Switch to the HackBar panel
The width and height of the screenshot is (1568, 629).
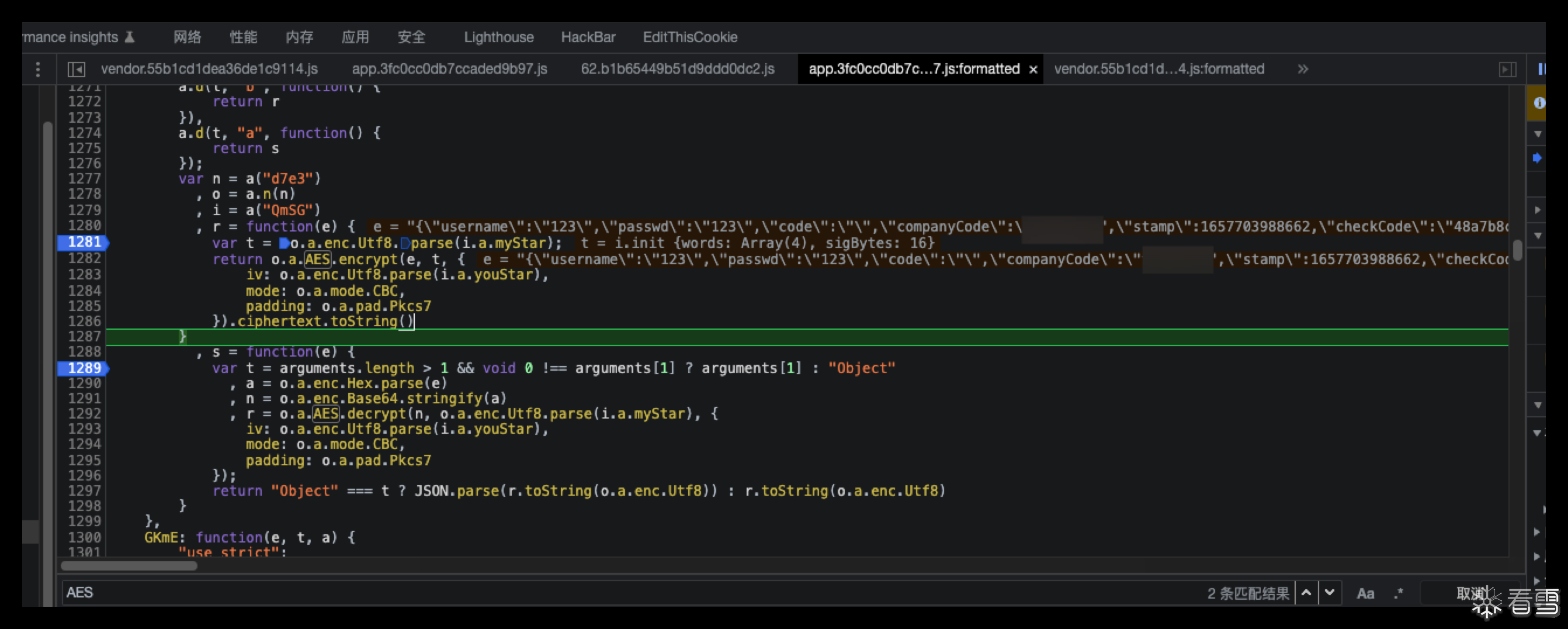(588, 37)
